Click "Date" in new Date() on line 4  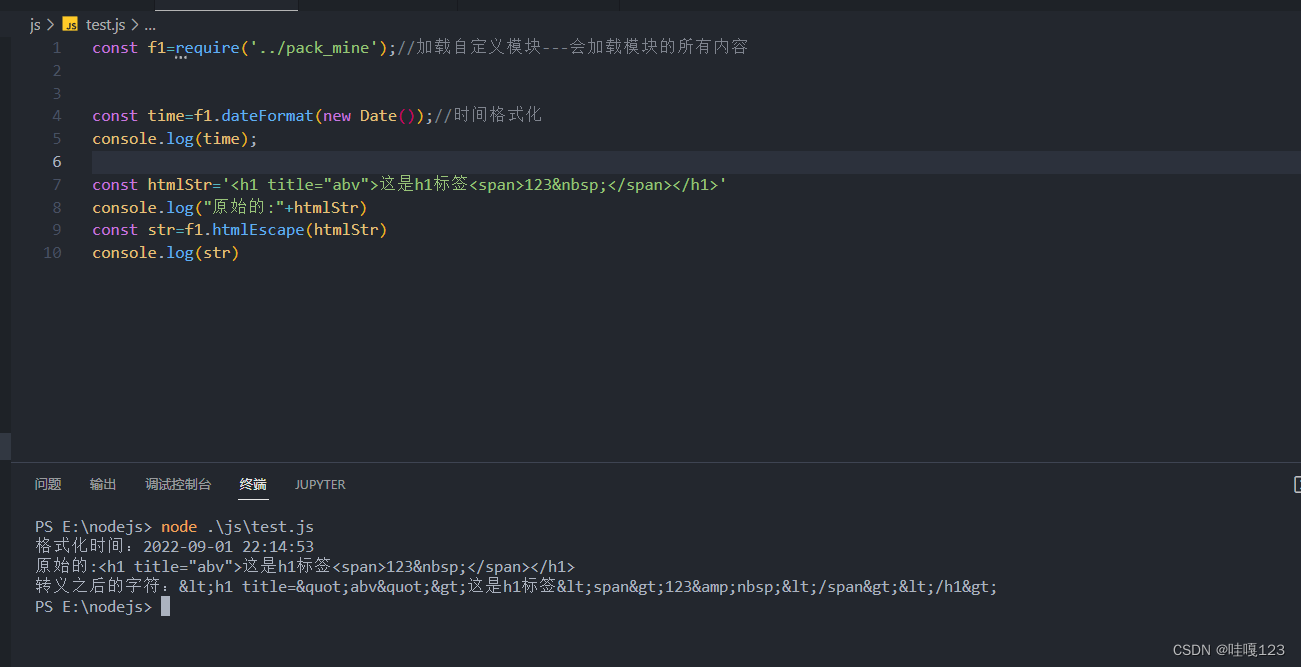point(379,116)
